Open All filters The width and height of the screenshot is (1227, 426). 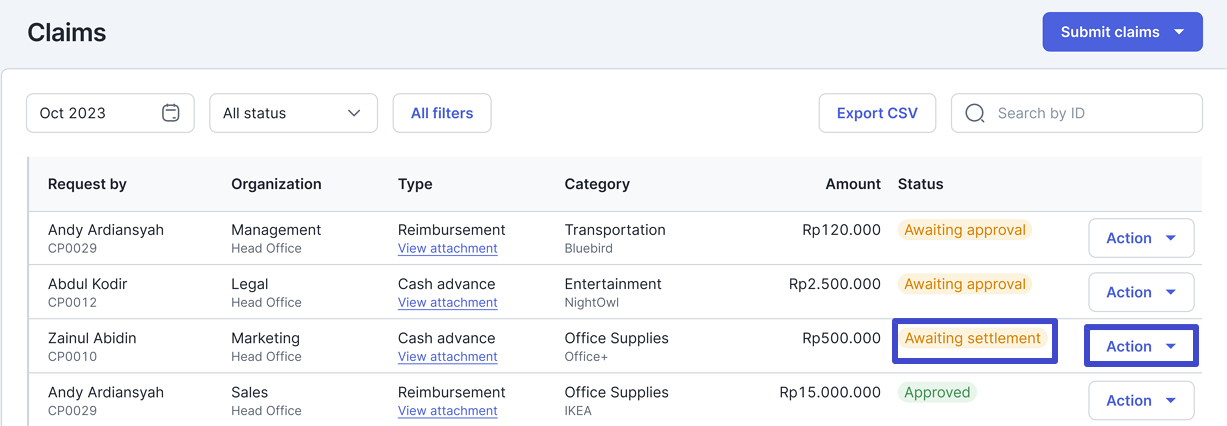pos(442,113)
